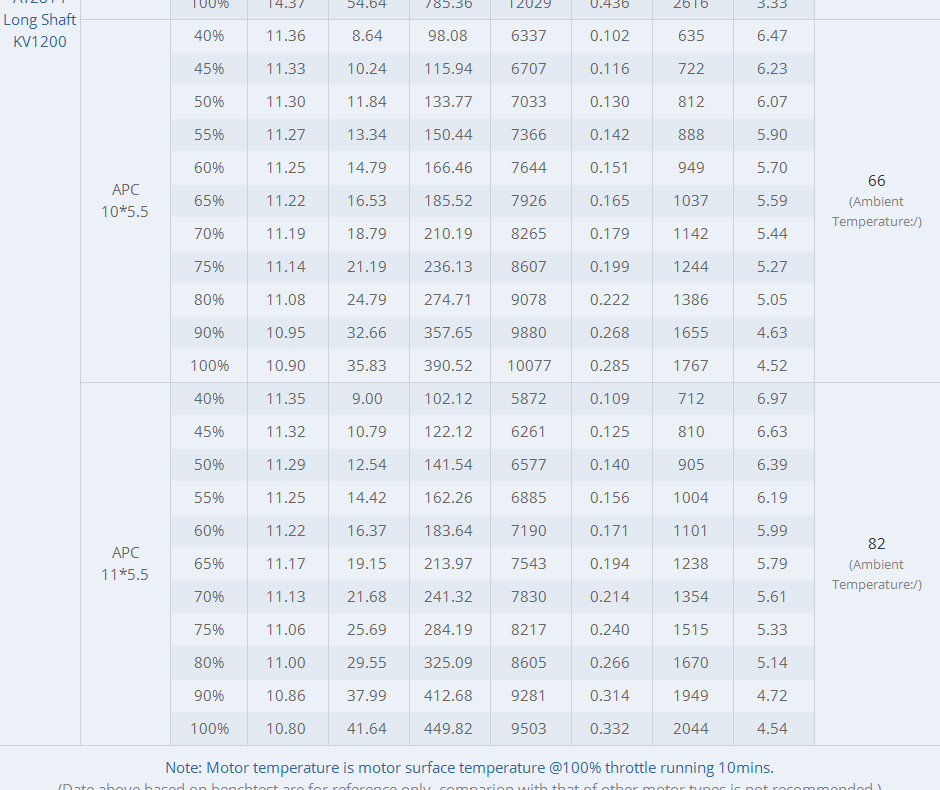
Task: Click the 82 motor temperature value
Action: (876, 544)
